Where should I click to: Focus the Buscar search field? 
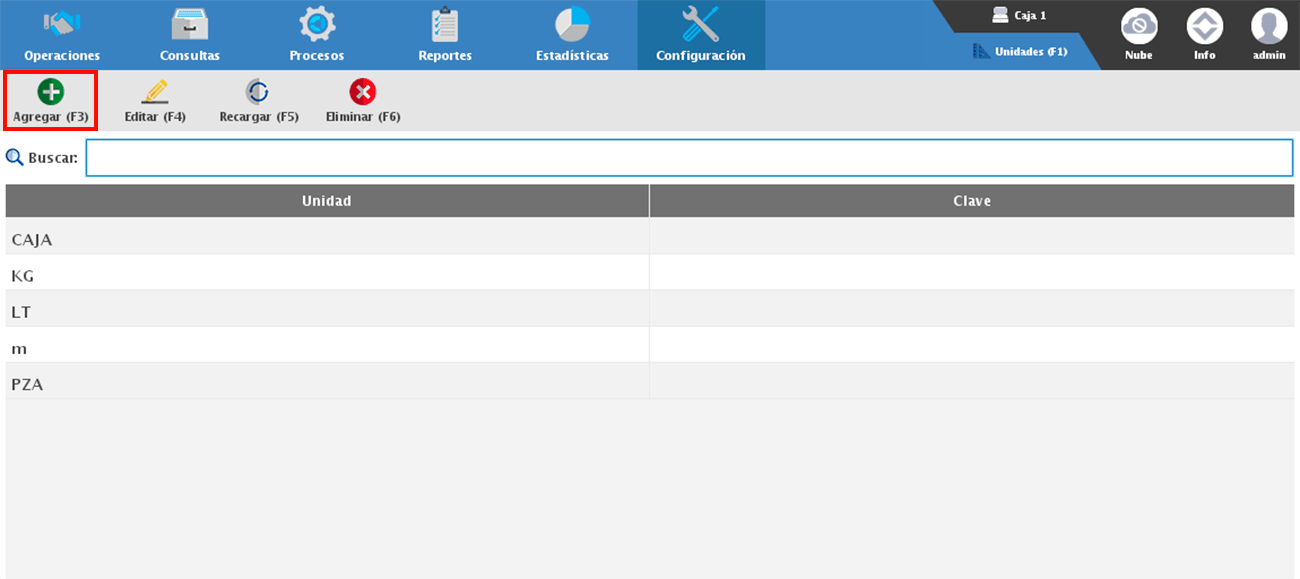coord(689,158)
